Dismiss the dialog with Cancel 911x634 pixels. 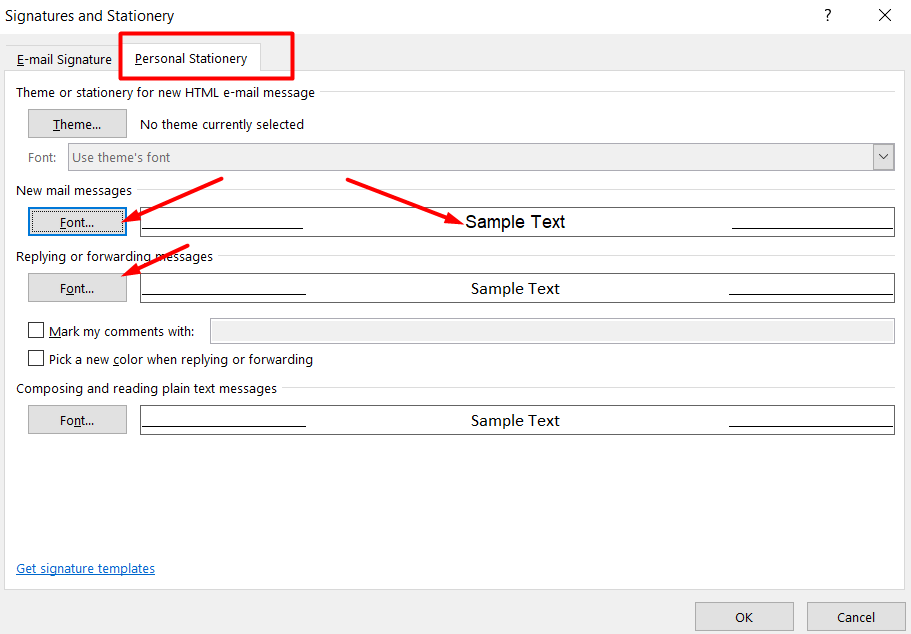(856, 616)
